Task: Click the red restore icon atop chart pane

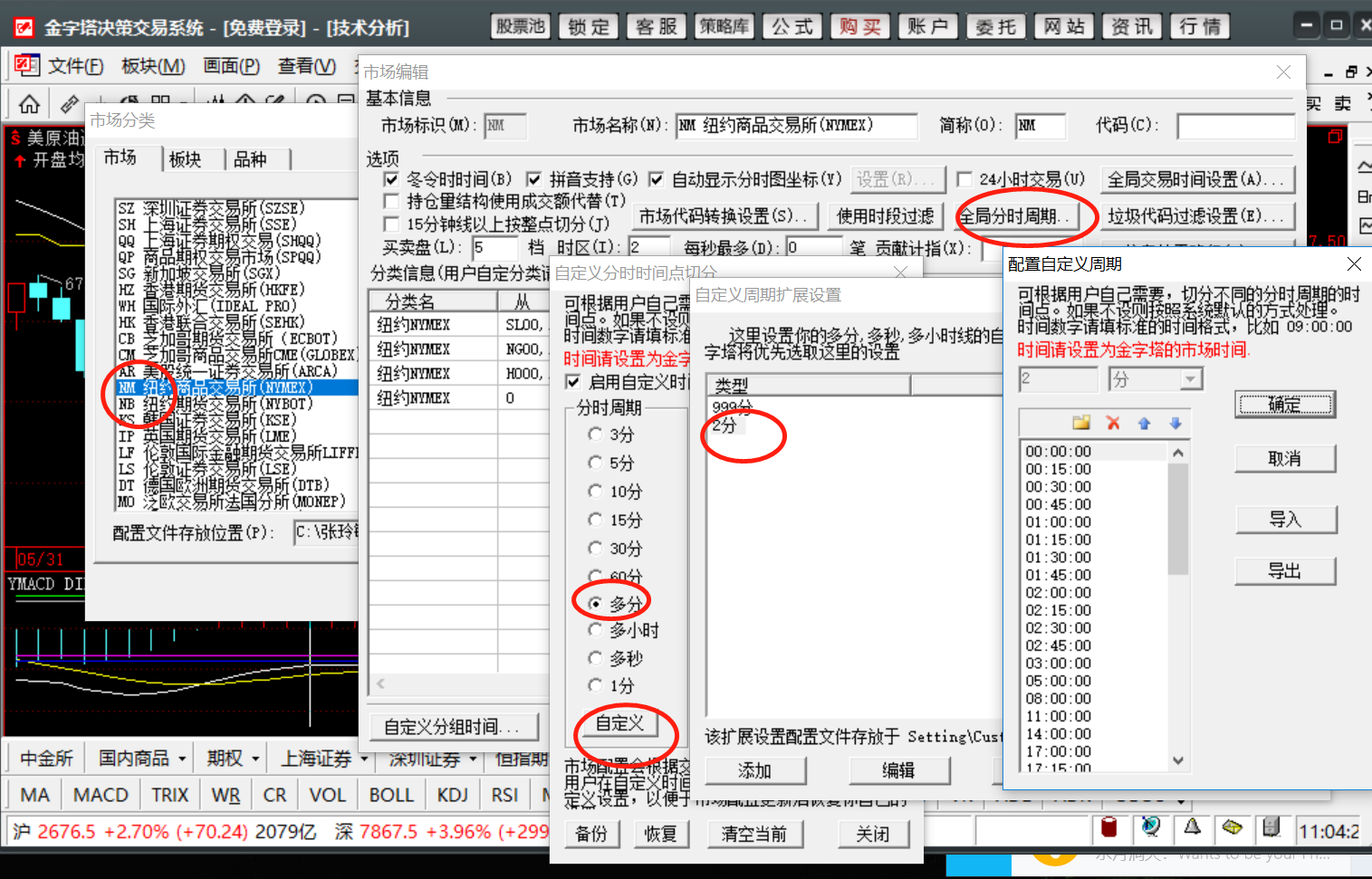Action: click(1334, 137)
